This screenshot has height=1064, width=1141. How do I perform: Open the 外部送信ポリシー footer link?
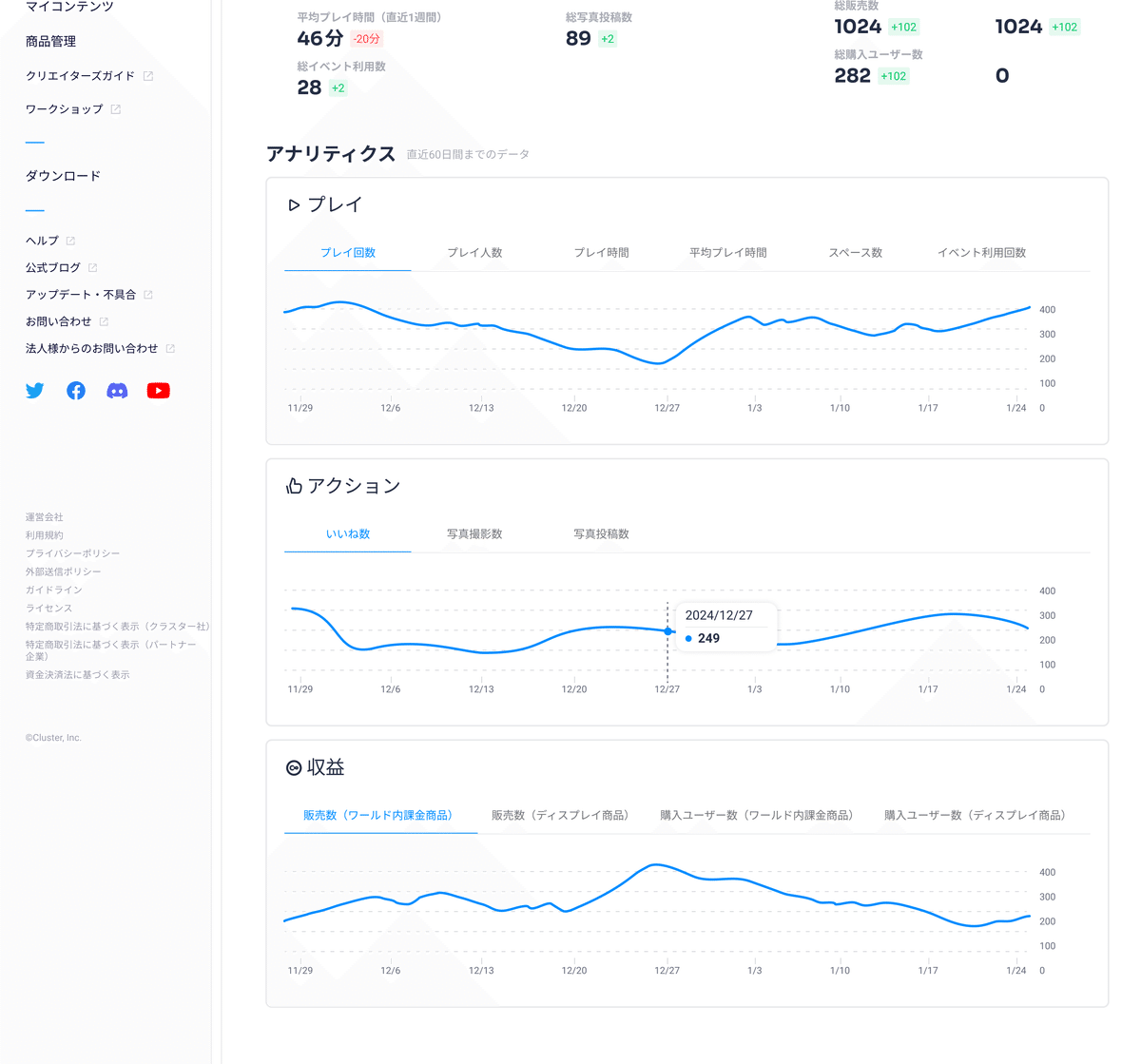[64, 571]
